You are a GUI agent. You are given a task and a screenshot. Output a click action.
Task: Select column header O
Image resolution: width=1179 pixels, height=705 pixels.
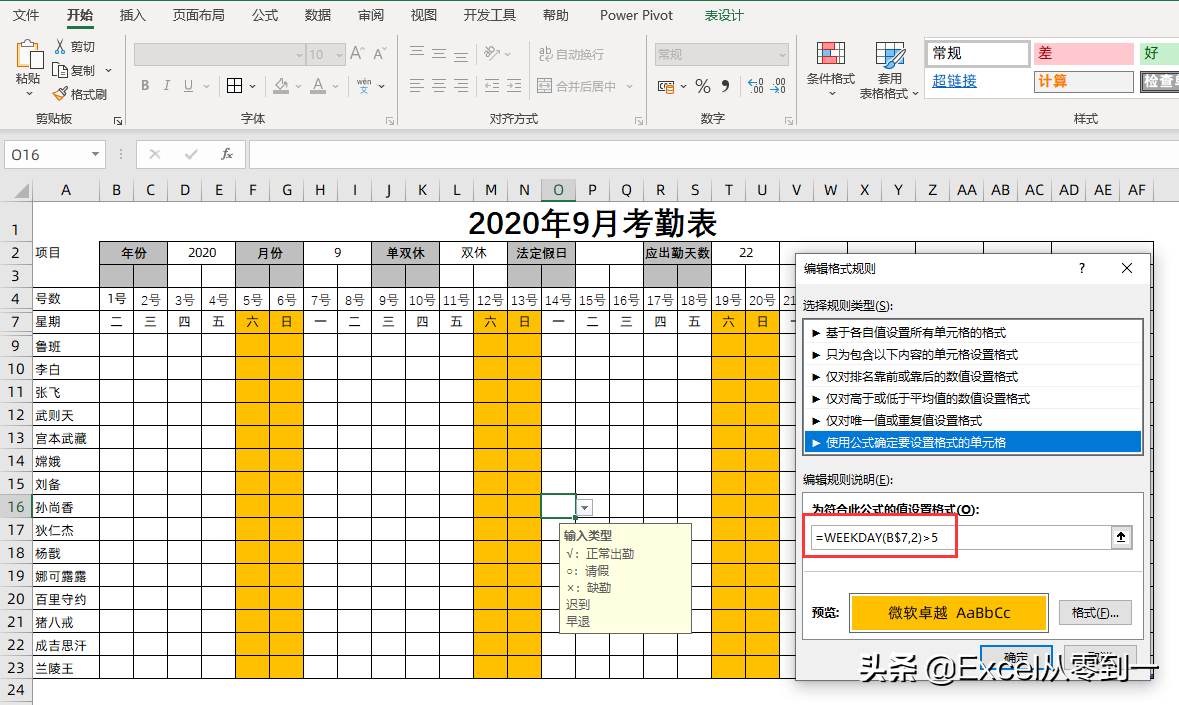click(558, 190)
